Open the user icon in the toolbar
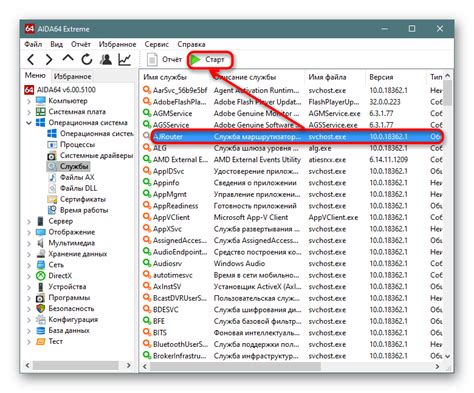 [106, 60]
